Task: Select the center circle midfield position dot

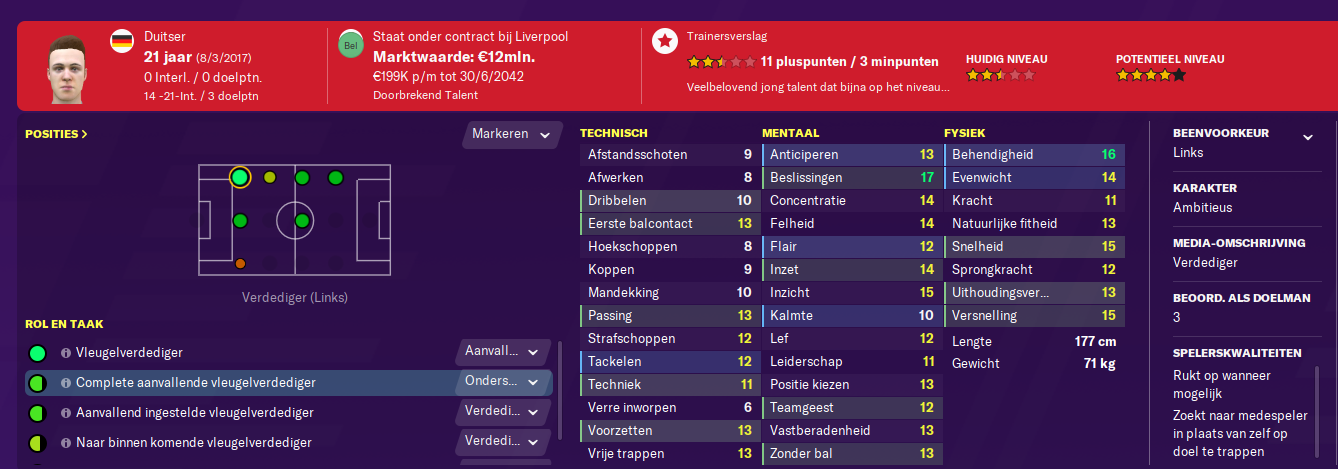Action: (x=301, y=221)
